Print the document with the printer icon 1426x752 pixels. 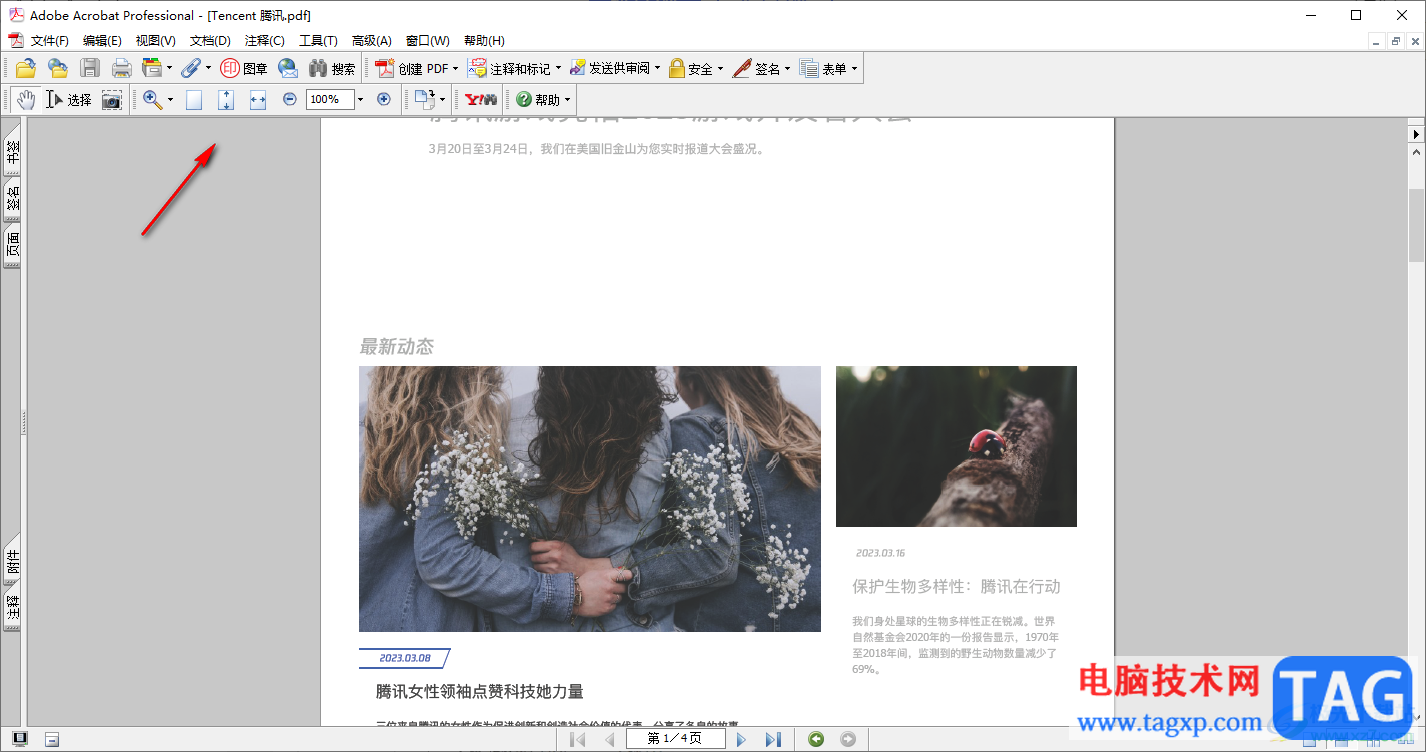click(x=122, y=68)
